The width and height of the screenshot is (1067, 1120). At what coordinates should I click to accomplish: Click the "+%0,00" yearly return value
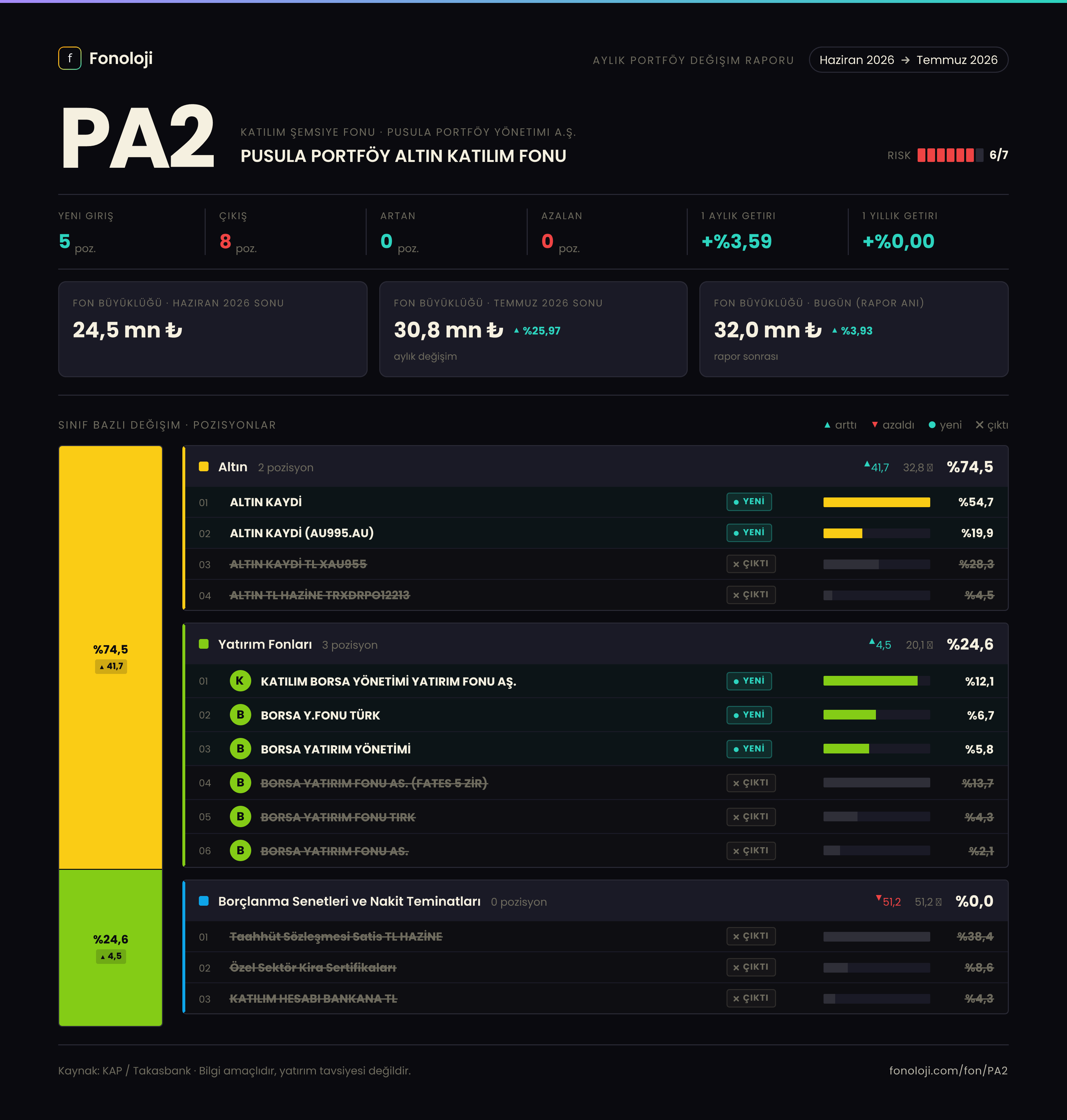(x=898, y=242)
